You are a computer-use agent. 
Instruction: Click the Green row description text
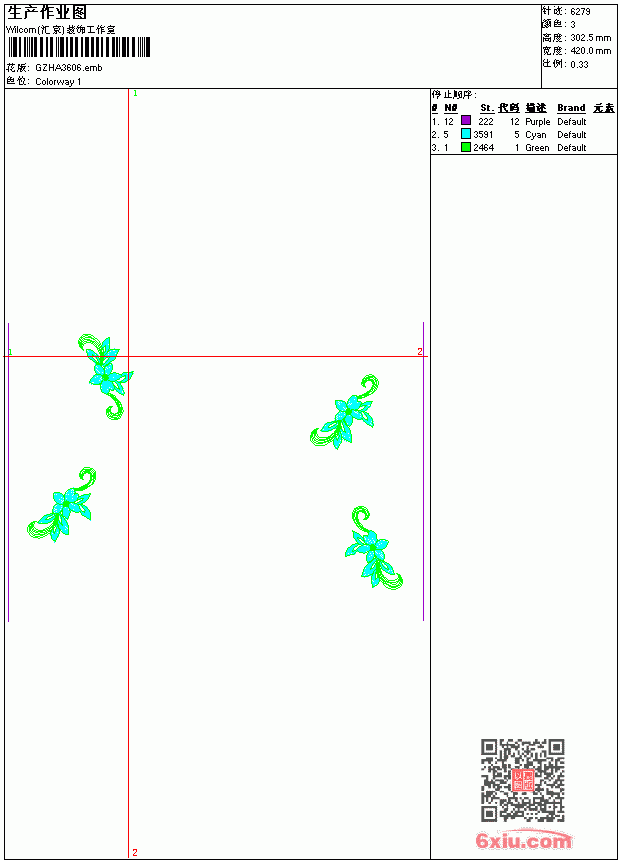tap(537, 148)
